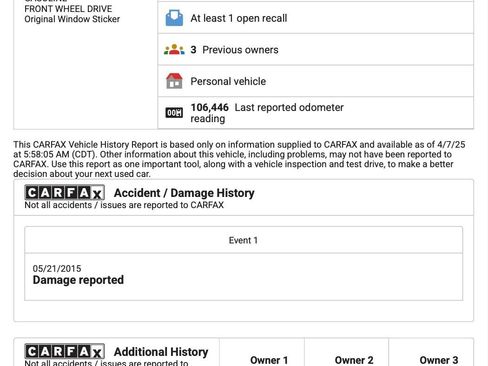Open the Original Window Sticker link
Image resolution: width=488 pixels, height=366 pixels.
point(72,19)
